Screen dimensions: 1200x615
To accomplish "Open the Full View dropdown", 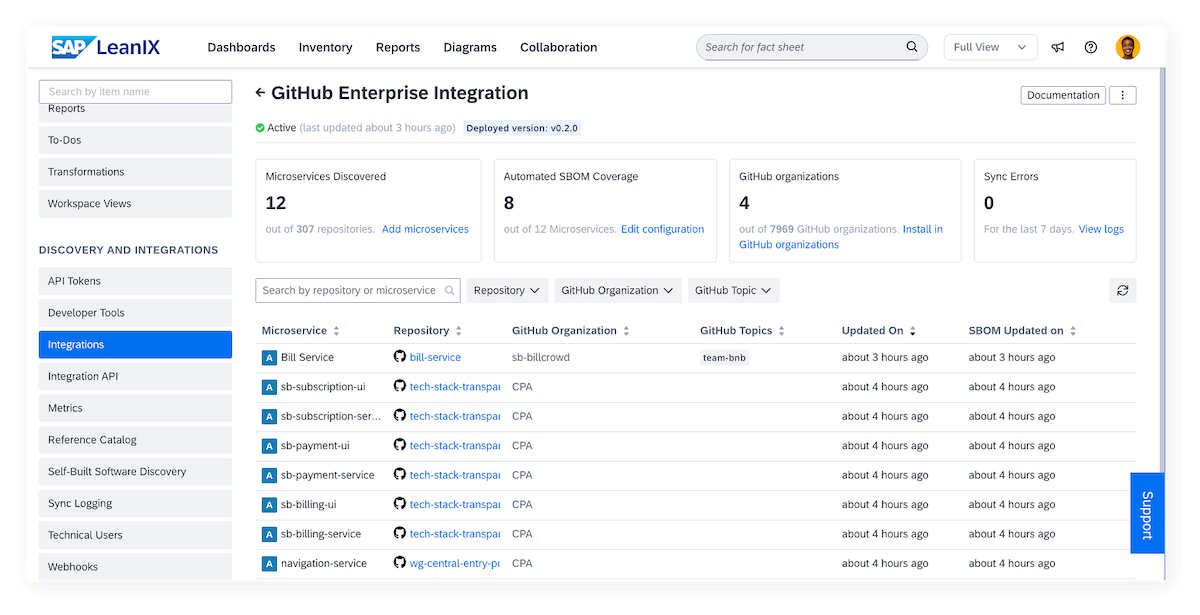I will pos(990,46).
